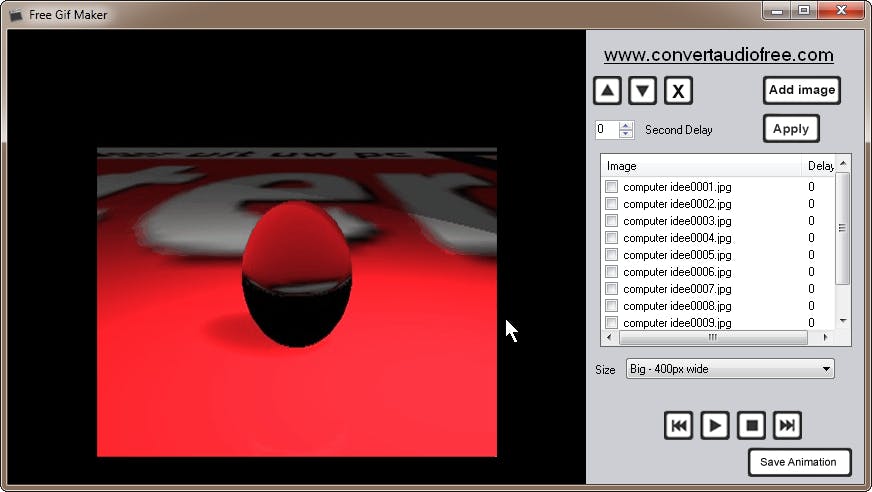The height and width of the screenshot is (492, 872).
Task: Click the Save Animation button
Action: (799, 462)
